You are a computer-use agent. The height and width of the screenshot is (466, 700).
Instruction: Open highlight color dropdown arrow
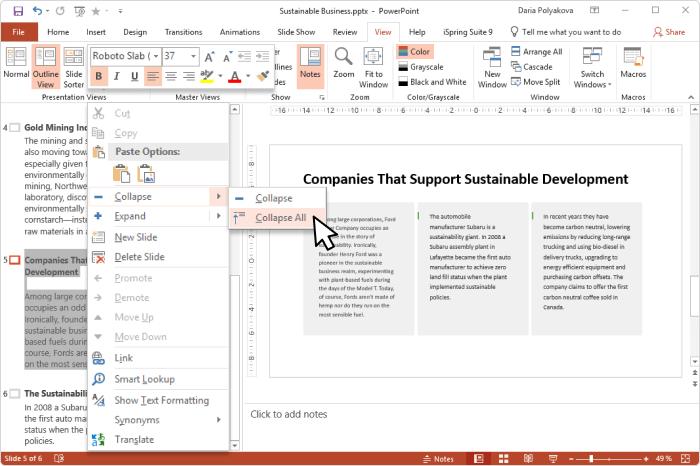(220, 76)
